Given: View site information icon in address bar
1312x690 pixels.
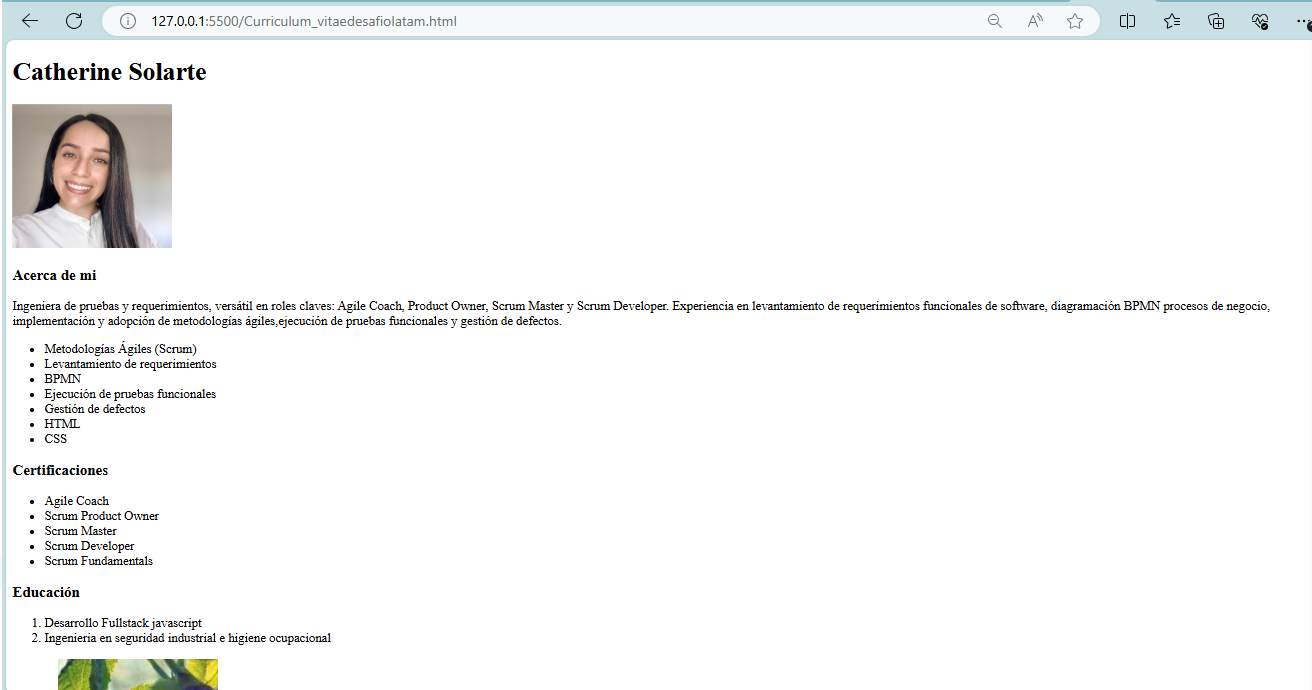Looking at the screenshot, I should (x=128, y=21).
